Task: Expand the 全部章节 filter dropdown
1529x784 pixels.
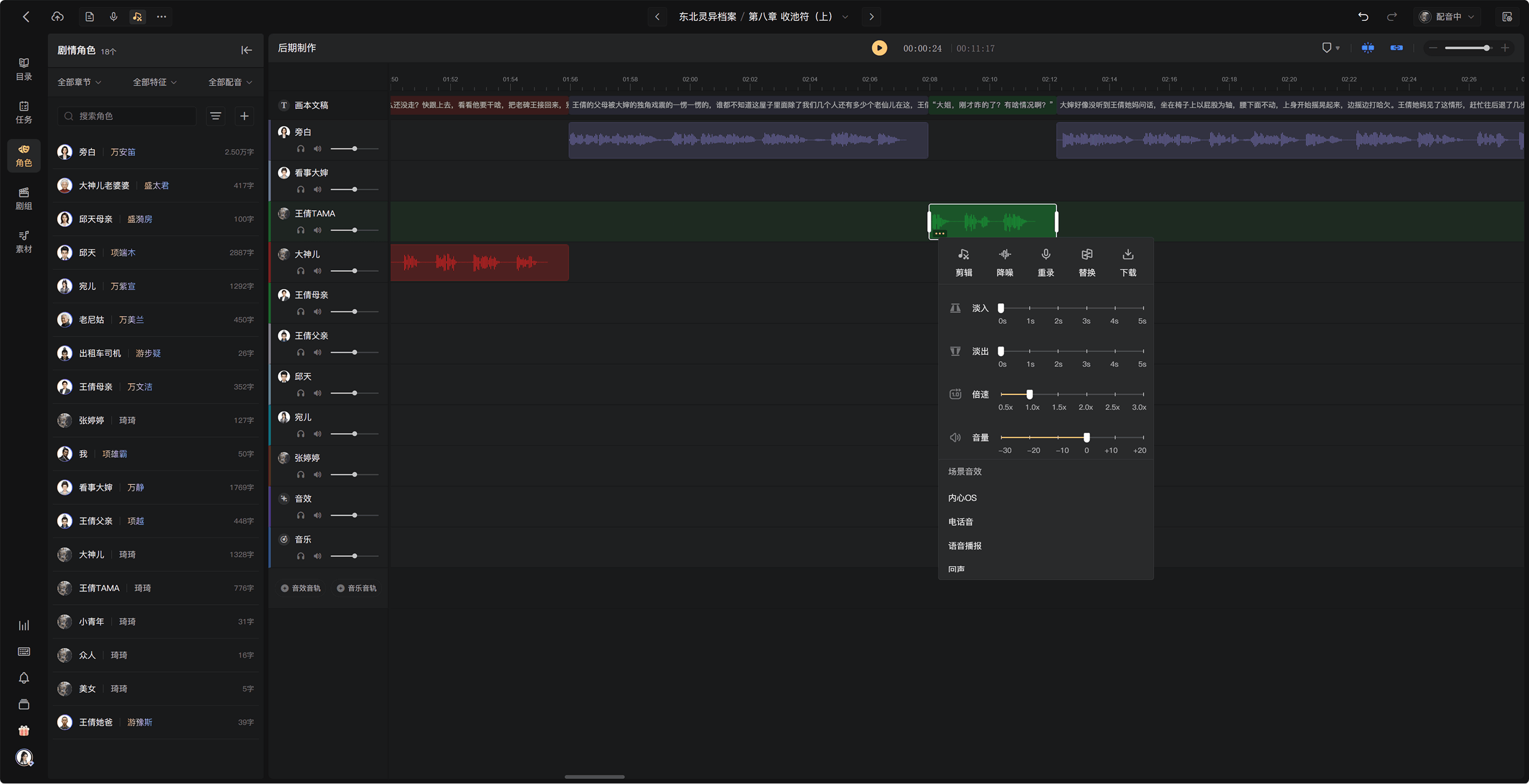Action: pos(79,82)
